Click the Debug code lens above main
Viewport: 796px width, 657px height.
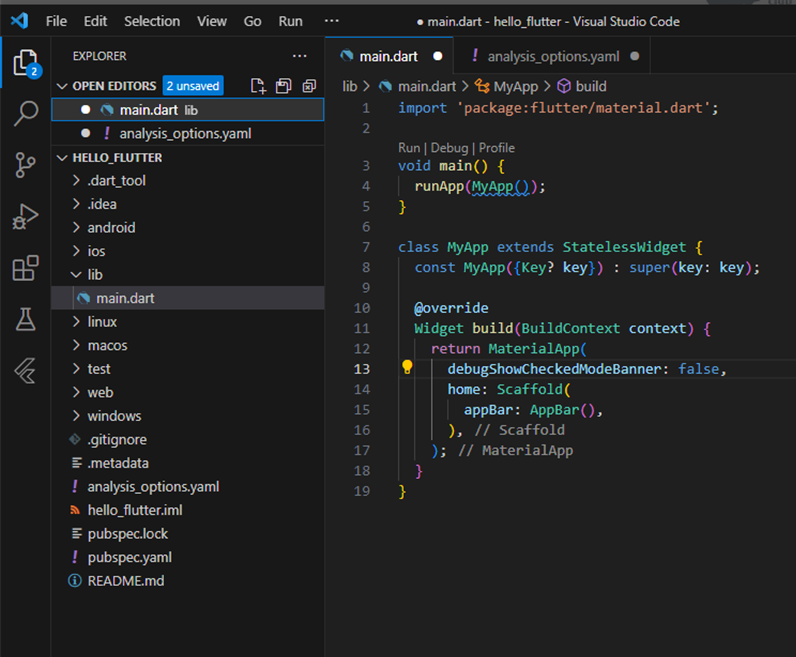[449, 148]
